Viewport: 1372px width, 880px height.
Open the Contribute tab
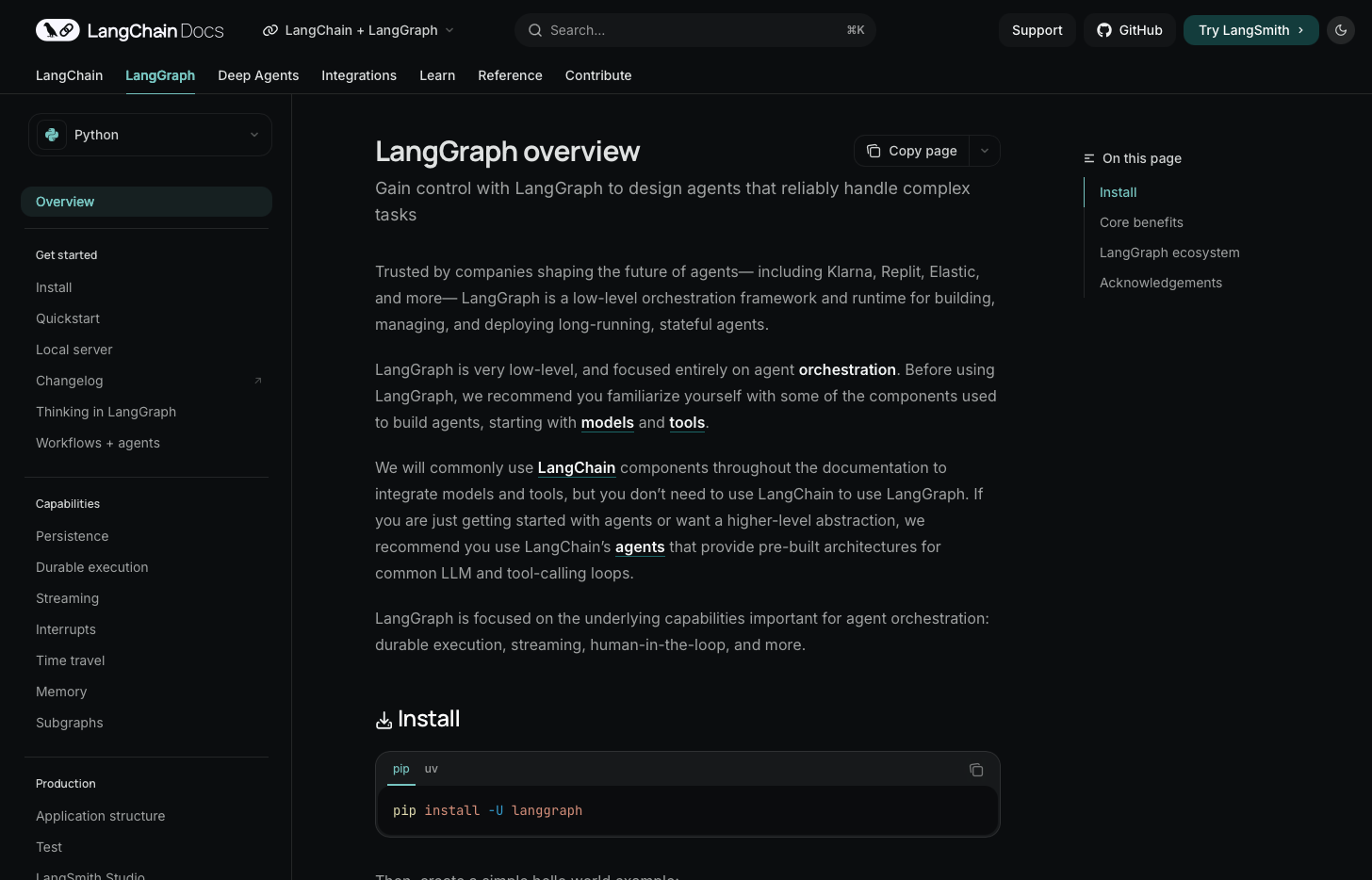coord(598,75)
